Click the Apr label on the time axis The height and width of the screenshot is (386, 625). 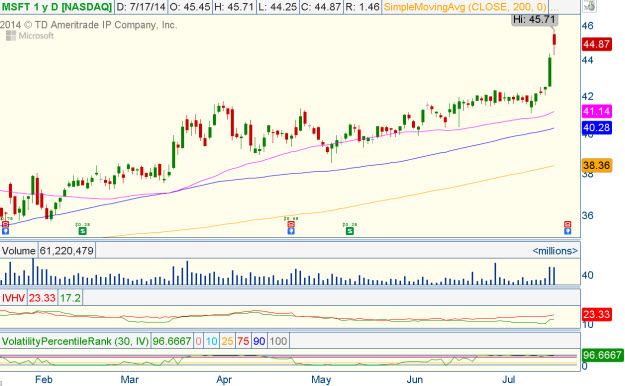pos(224,380)
